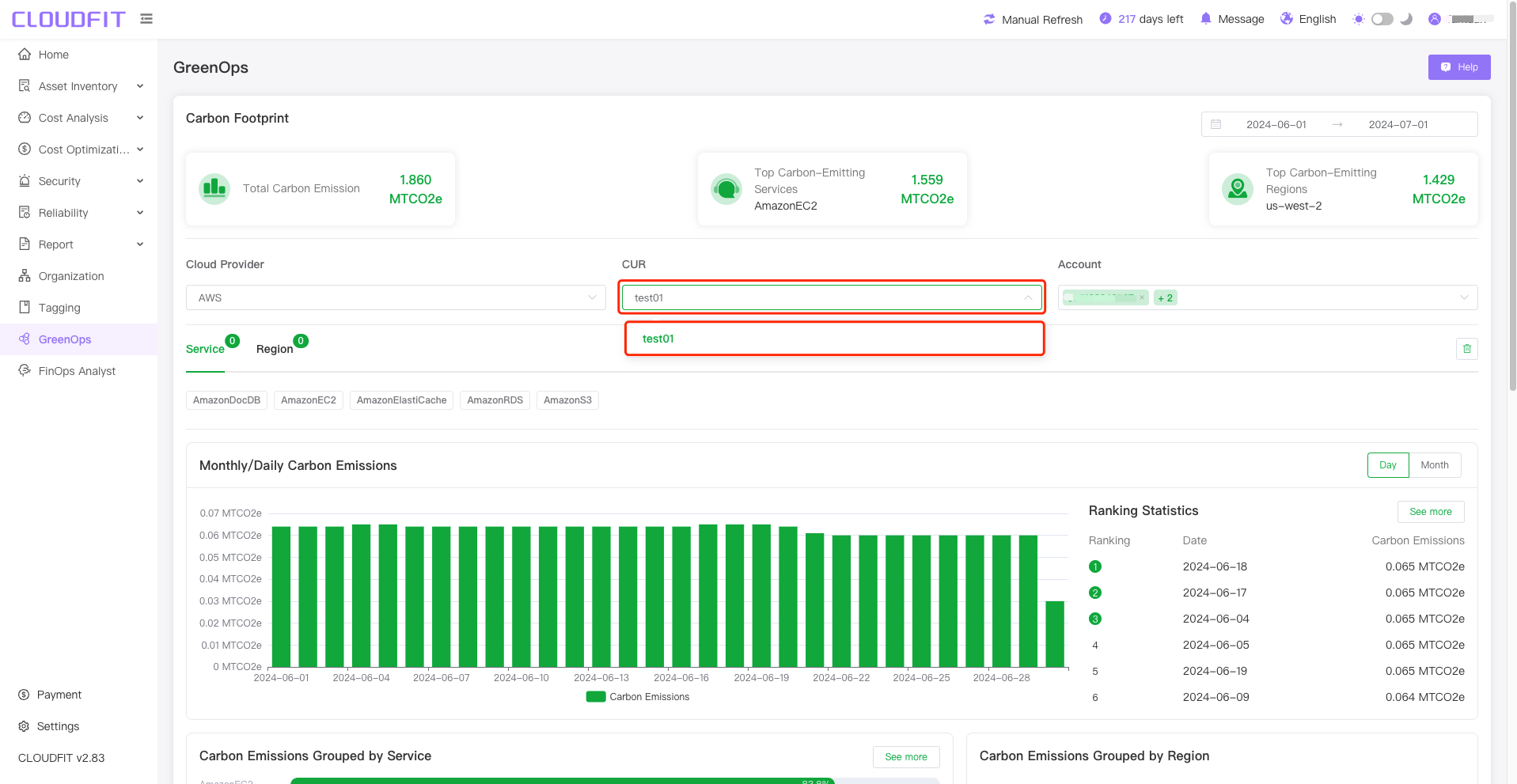Select Day view for emissions chart

point(1388,465)
